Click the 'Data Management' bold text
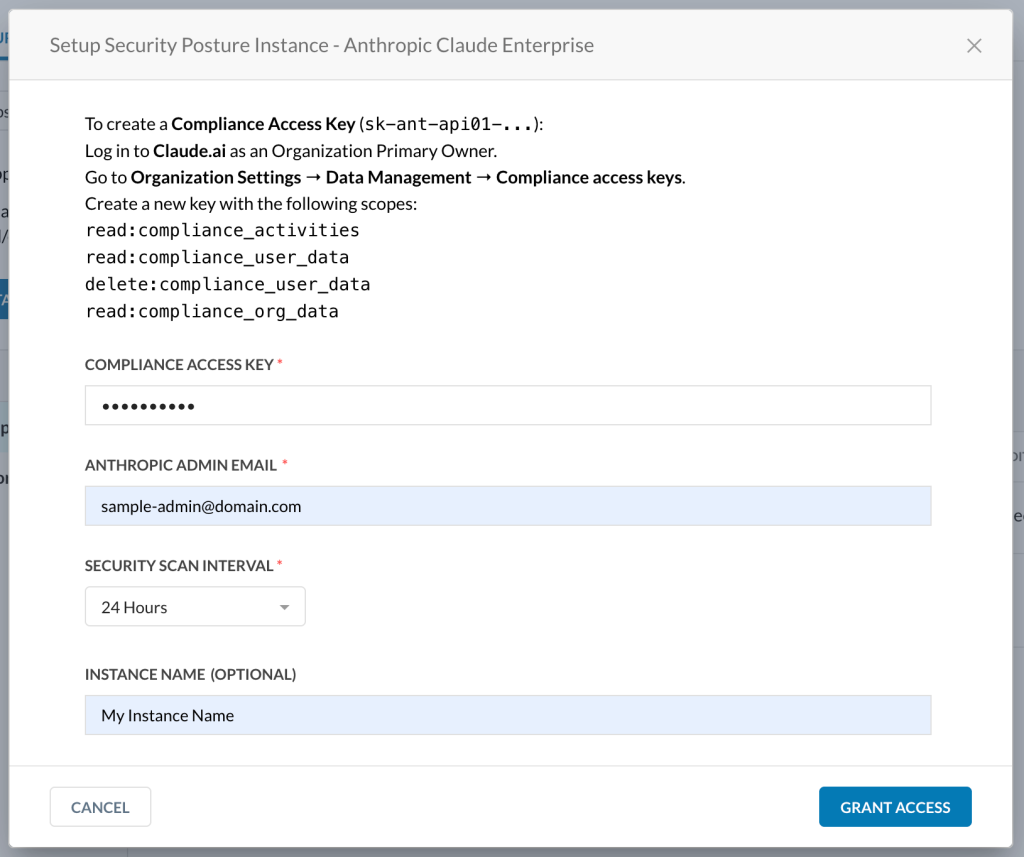1024x857 pixels. point(398,178)
